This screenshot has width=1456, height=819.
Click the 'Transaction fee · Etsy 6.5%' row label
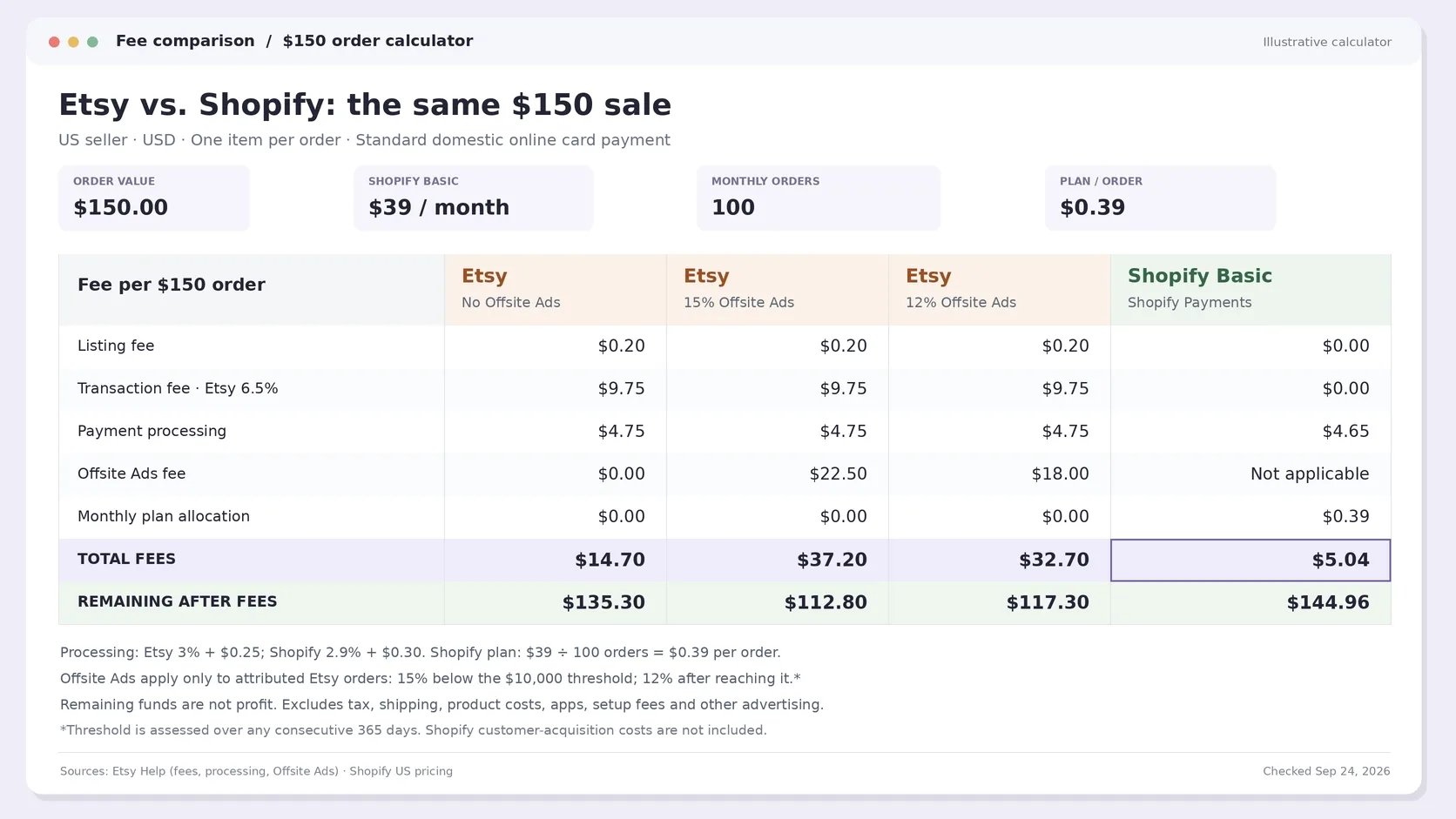178,388
